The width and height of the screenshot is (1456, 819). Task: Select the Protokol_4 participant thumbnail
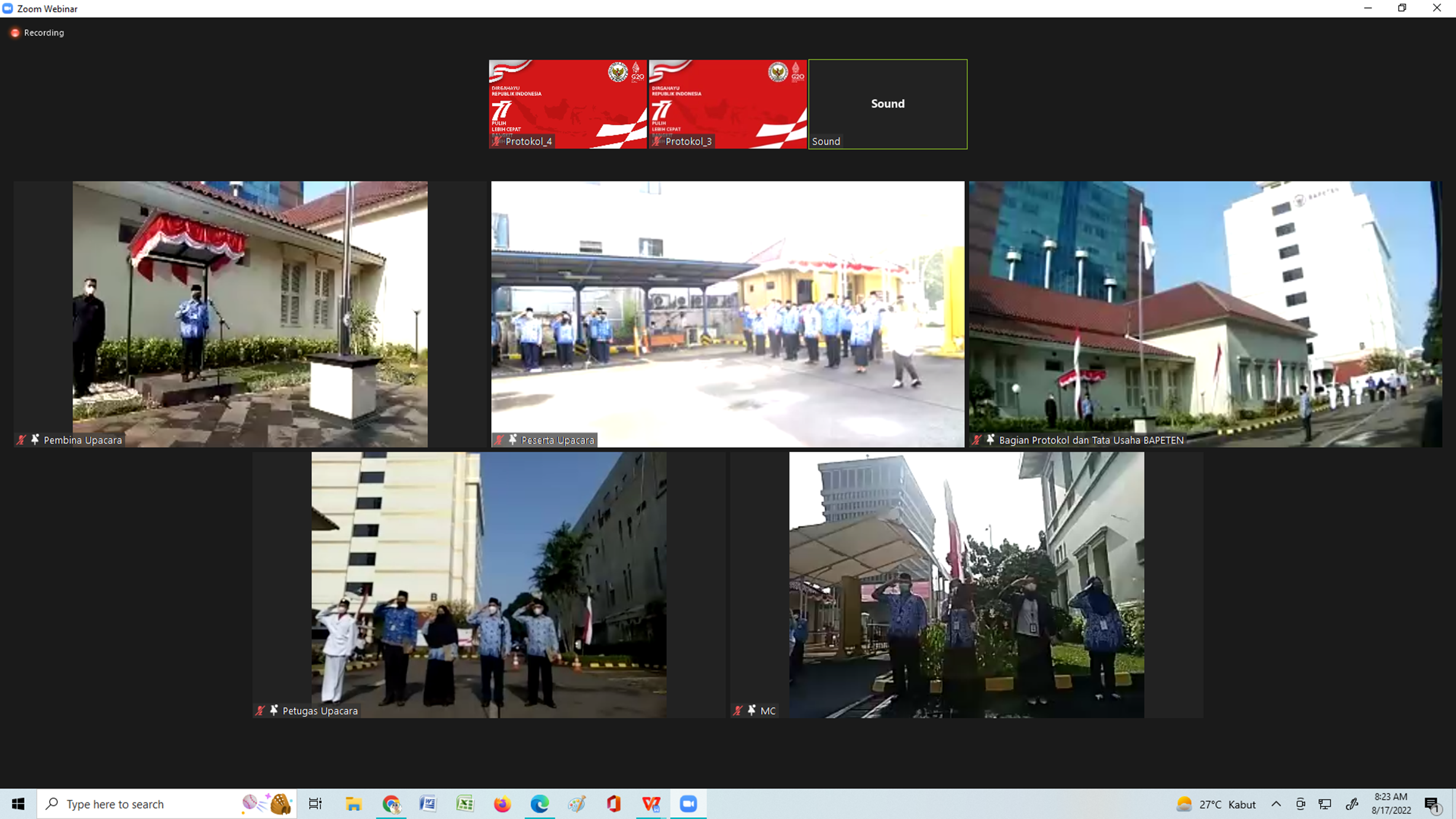(567, 104)
